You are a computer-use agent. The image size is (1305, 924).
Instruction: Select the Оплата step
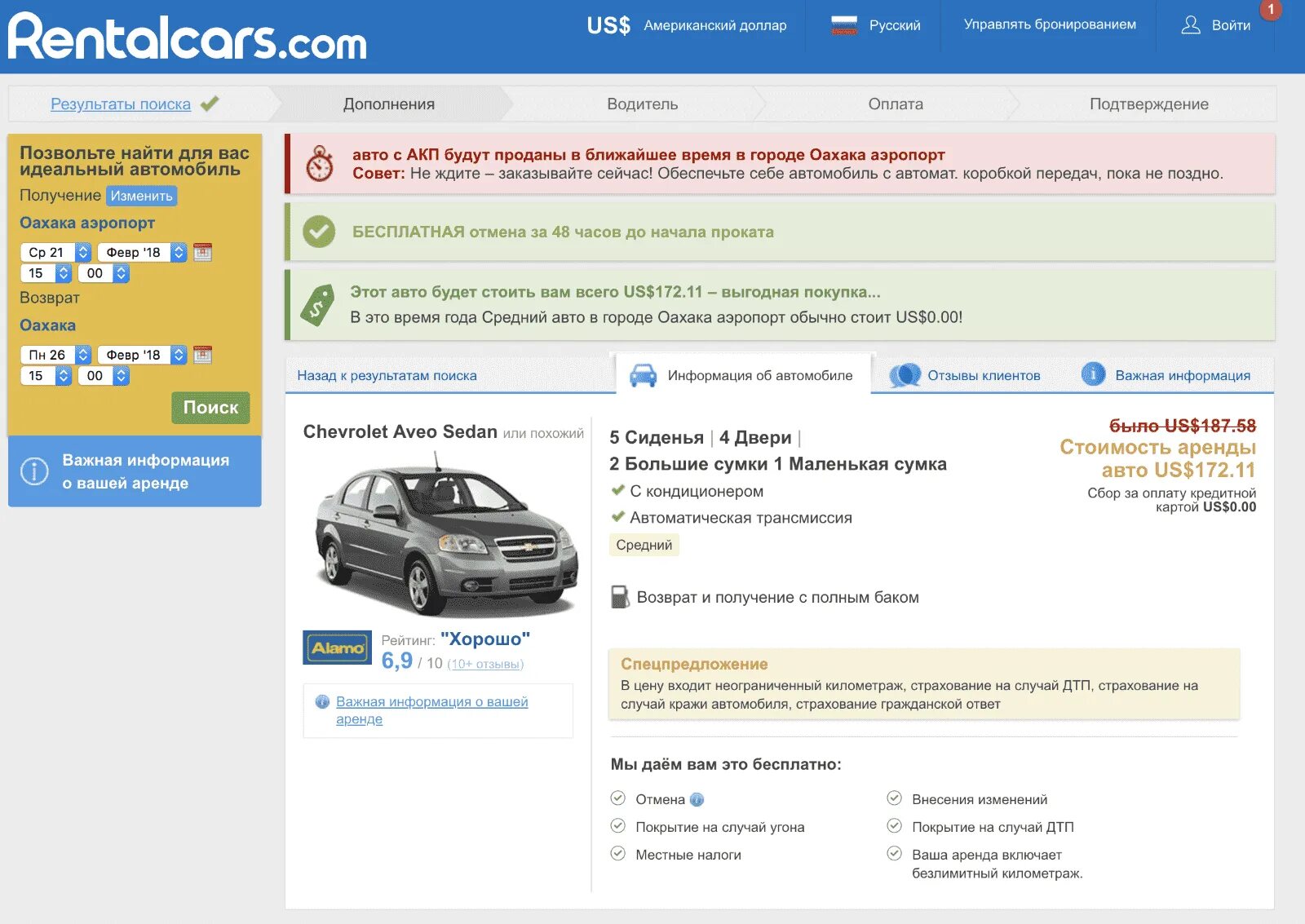point(896,104)
